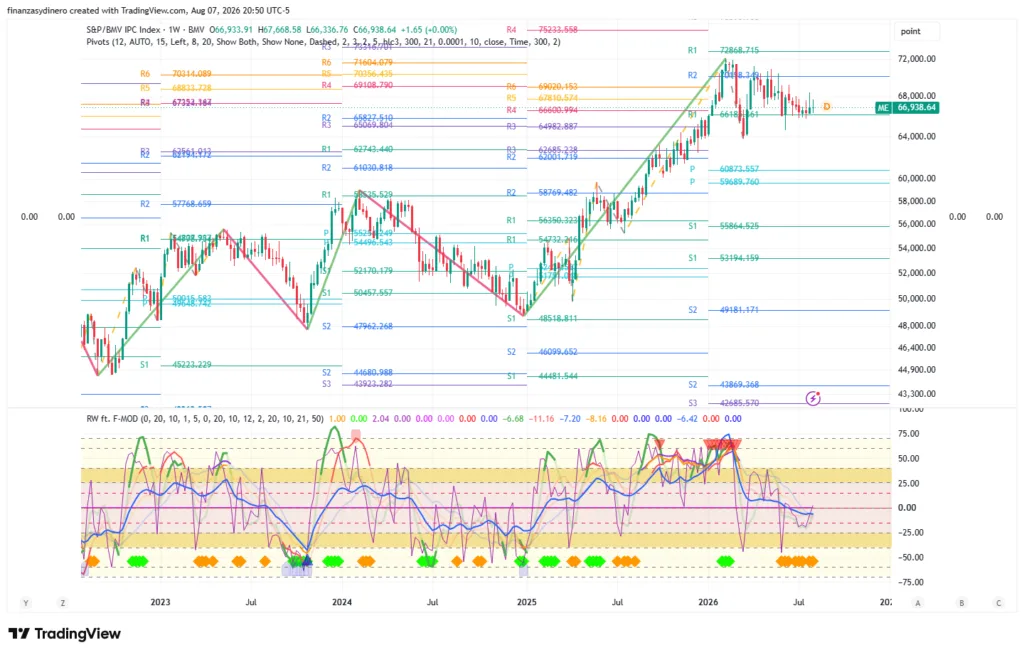
Task: Click the S1 55864.525 pivot label
Action: coord(724,226)
